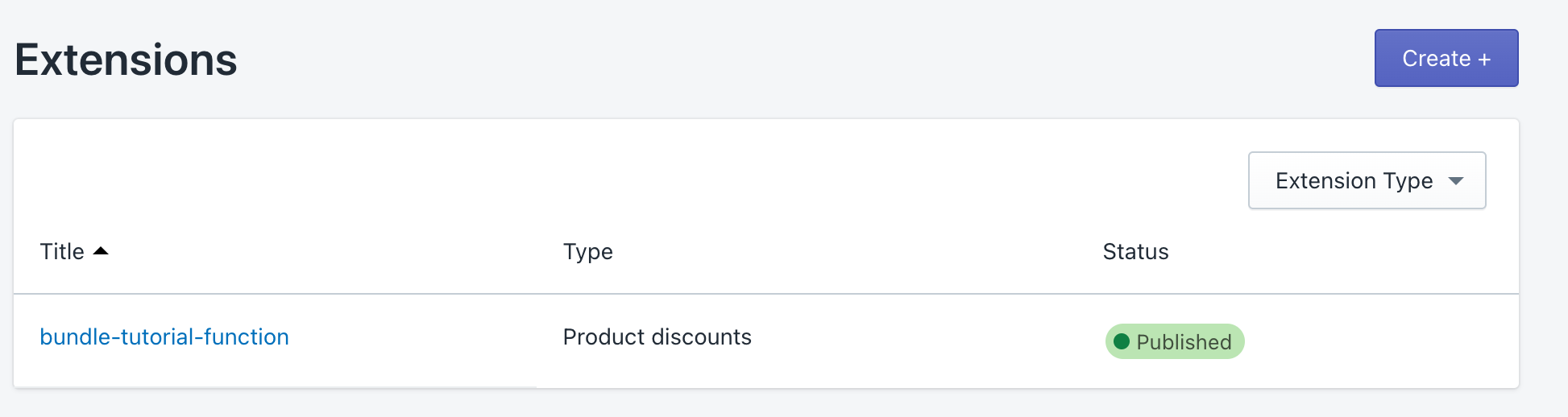
Task: Toggle Title sort direction via triangle icon
Action: 101,251
